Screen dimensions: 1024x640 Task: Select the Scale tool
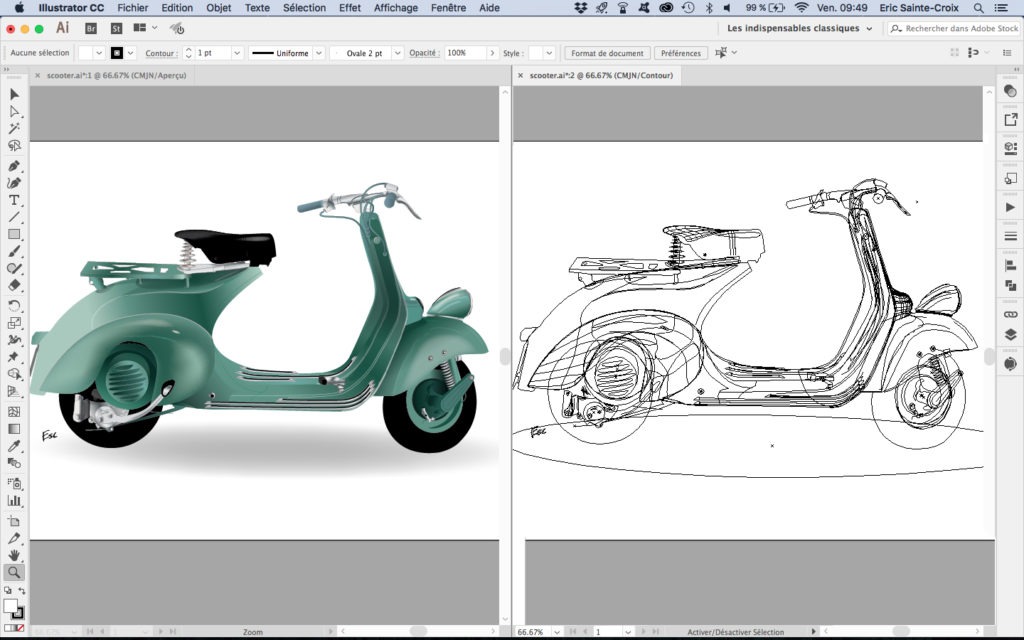tap(14, 323)
